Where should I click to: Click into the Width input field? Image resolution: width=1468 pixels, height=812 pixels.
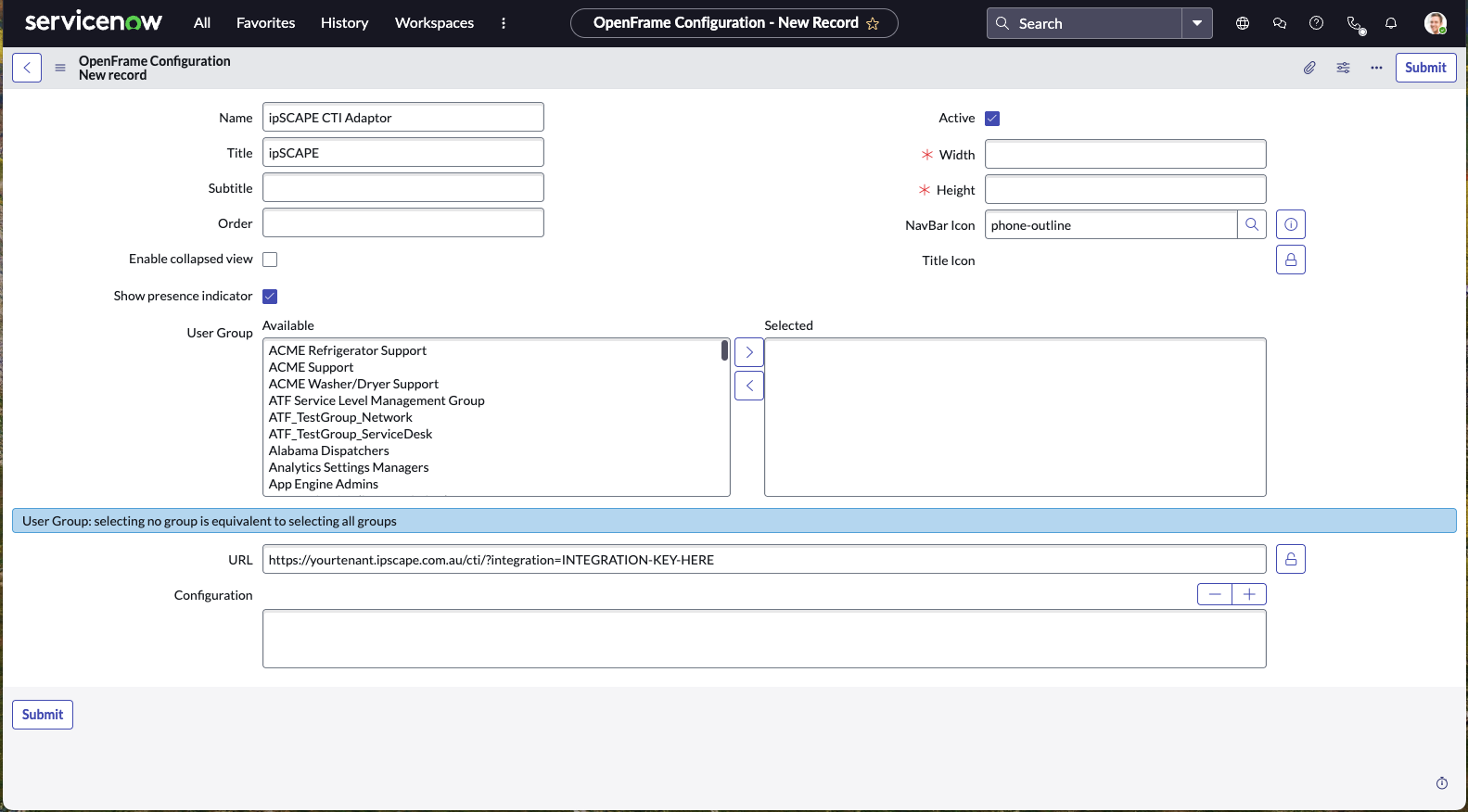coord(1125,155)
